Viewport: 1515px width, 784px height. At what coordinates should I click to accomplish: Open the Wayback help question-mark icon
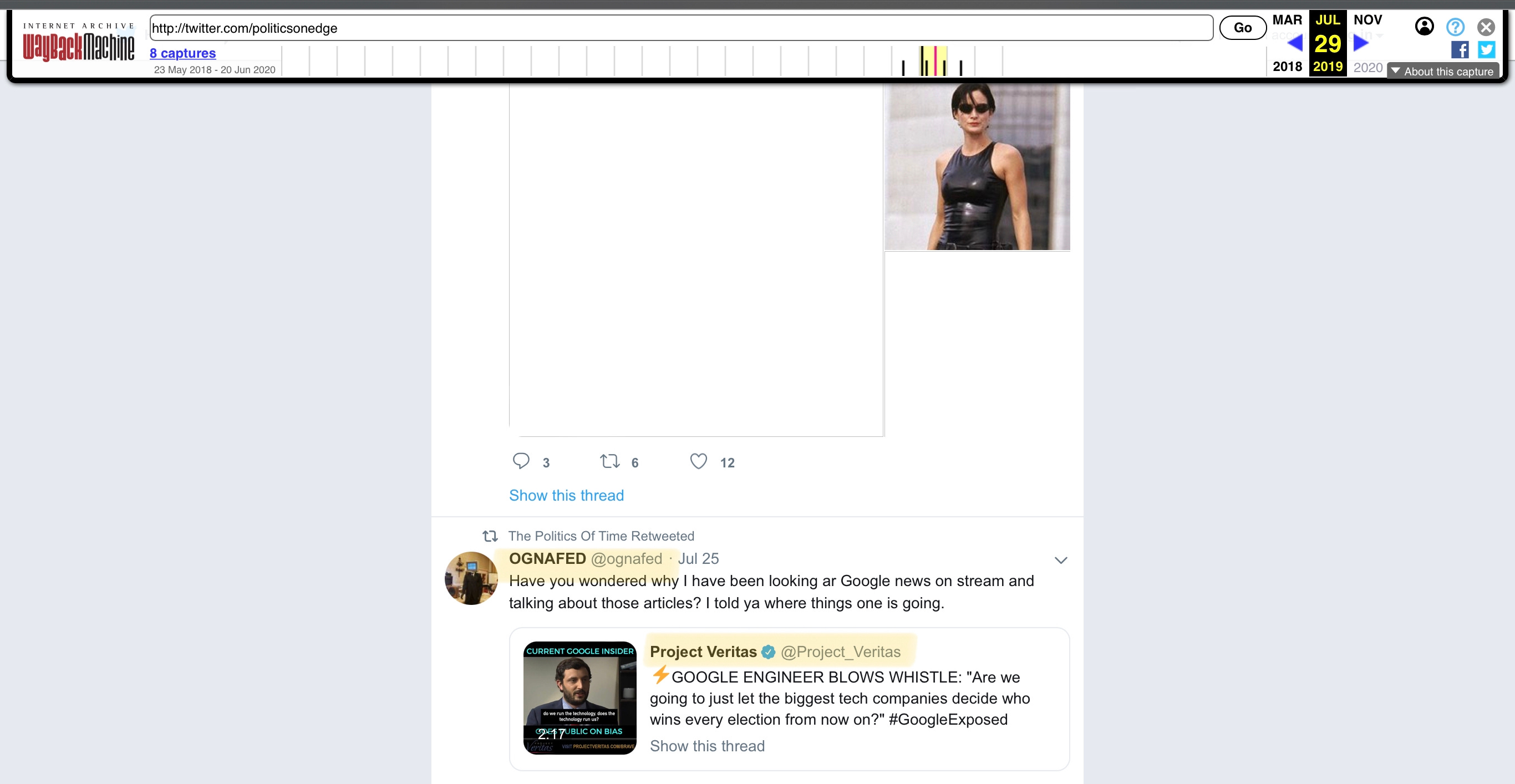coord(1455,27)
